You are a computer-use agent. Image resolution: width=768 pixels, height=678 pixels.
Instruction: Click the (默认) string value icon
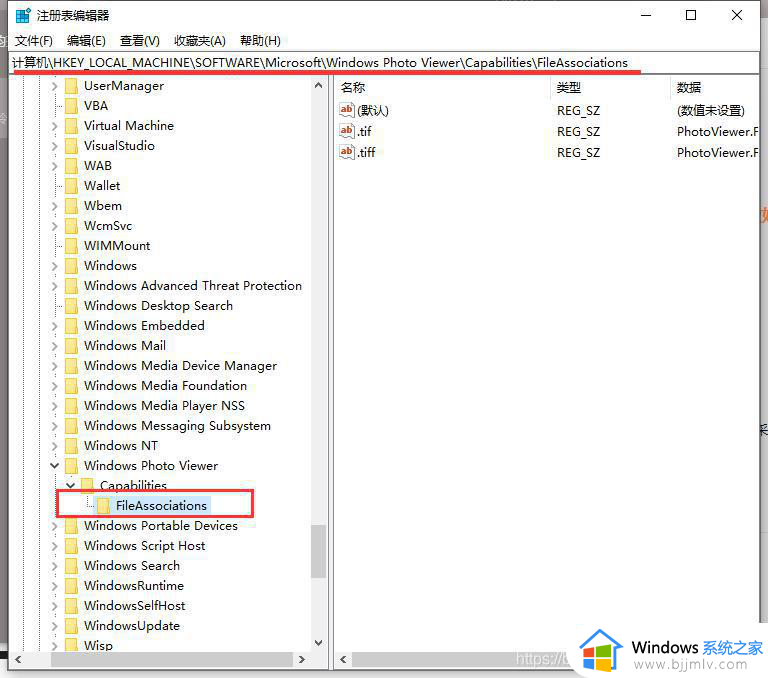click(347, 110)
